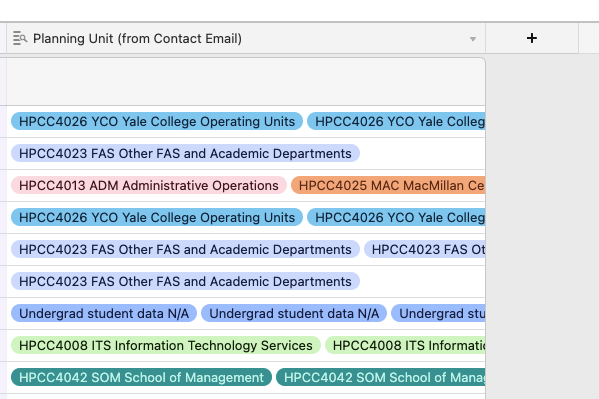Click the truncated HPCC4023 FAS Ot tag
This screenshot has width=599, height=399.
[x=425, y=250]
